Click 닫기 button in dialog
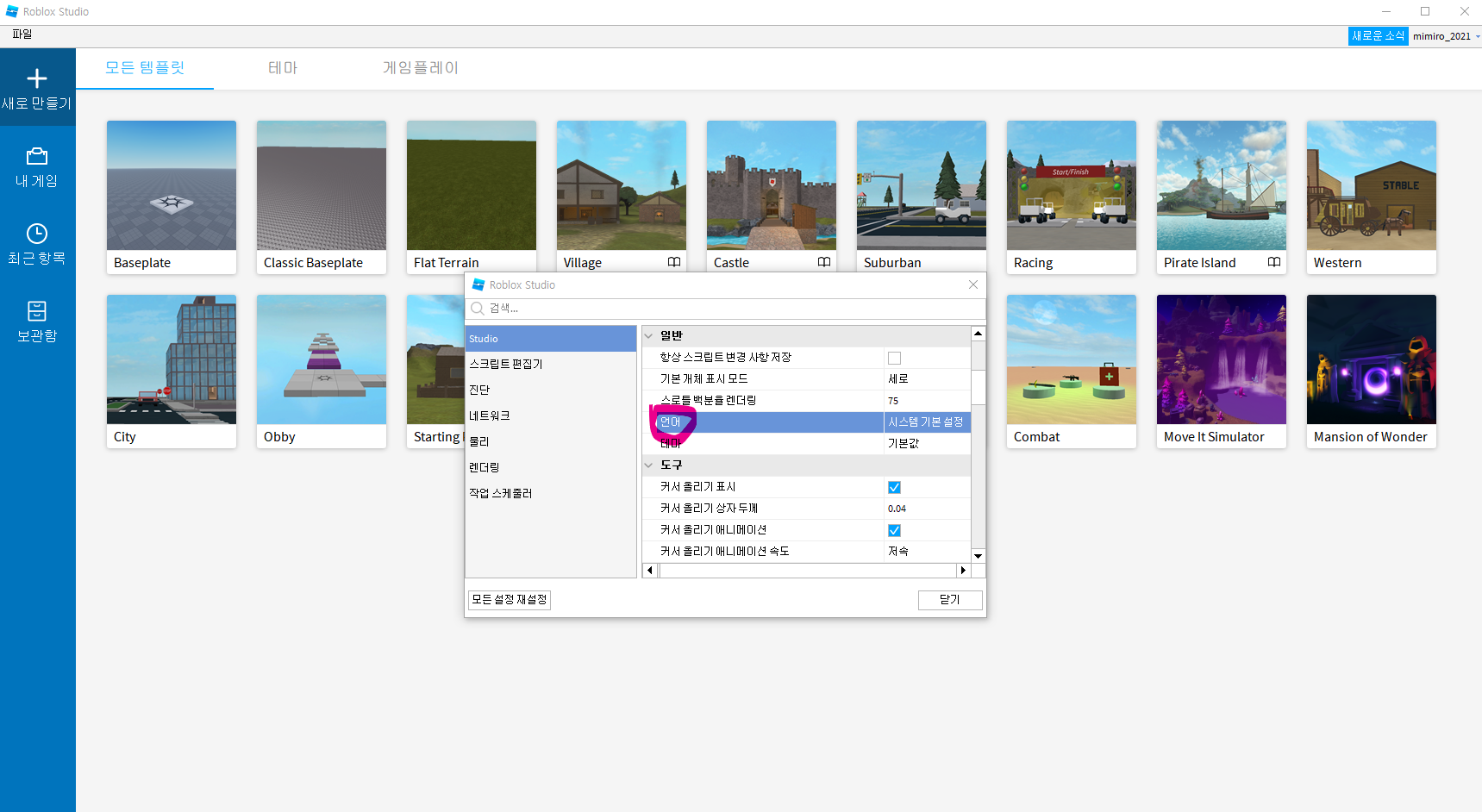 [x=950, y=600]
